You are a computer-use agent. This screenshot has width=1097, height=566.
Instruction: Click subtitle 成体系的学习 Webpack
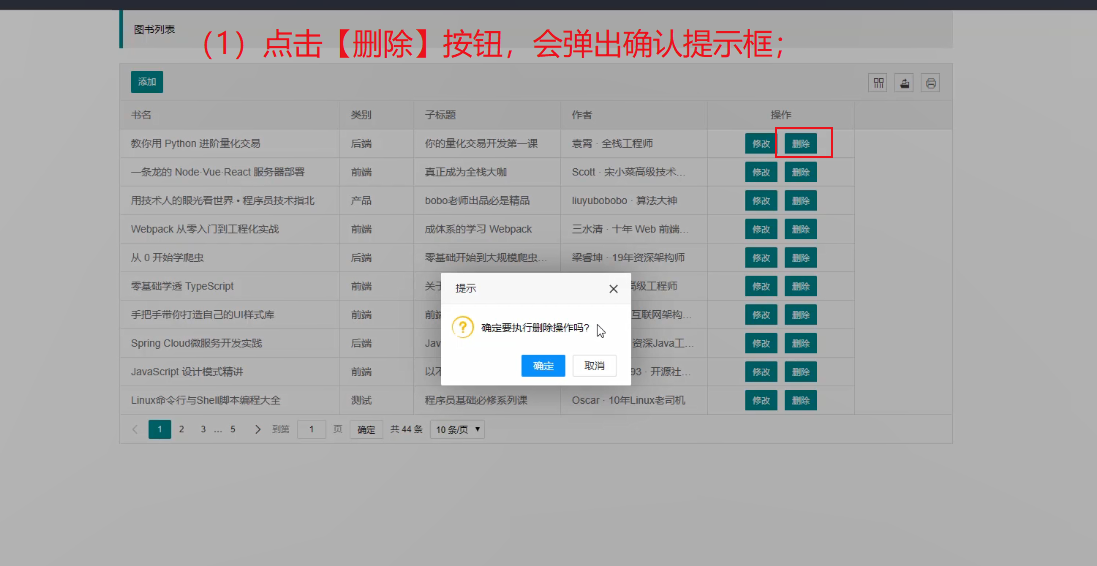pos(479,229)
